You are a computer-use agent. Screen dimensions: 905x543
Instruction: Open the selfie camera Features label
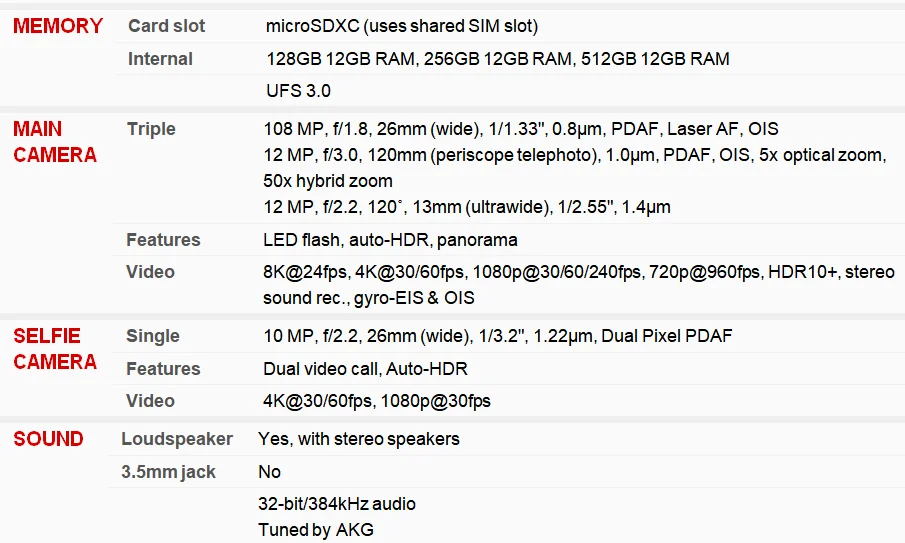pos(163,368)
